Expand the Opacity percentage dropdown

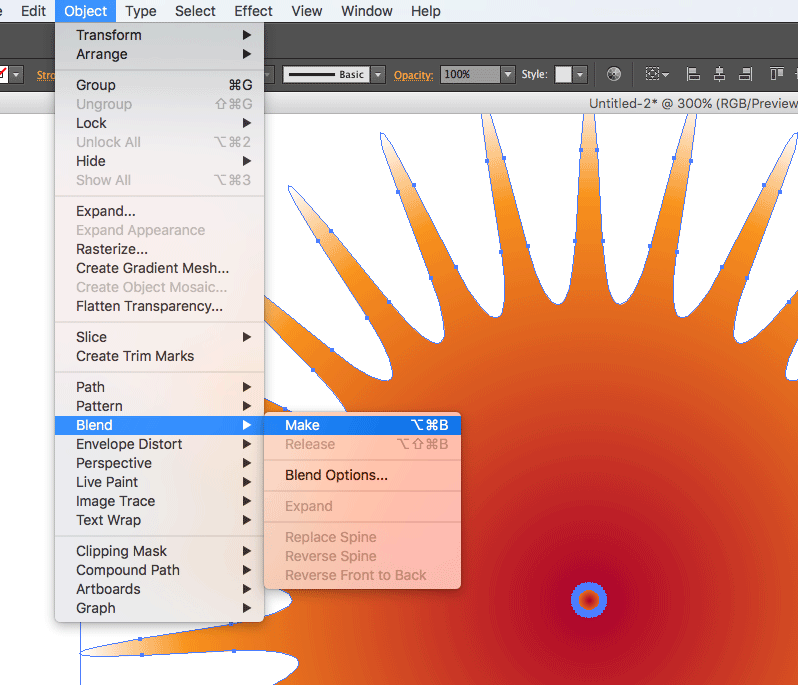coord(508,75)
